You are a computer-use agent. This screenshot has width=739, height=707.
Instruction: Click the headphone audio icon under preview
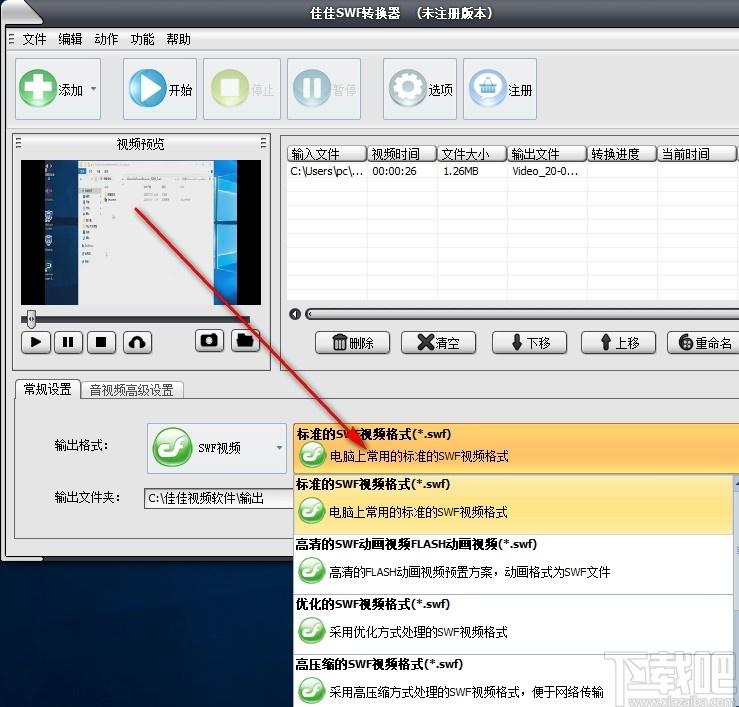tap(137, 342)
